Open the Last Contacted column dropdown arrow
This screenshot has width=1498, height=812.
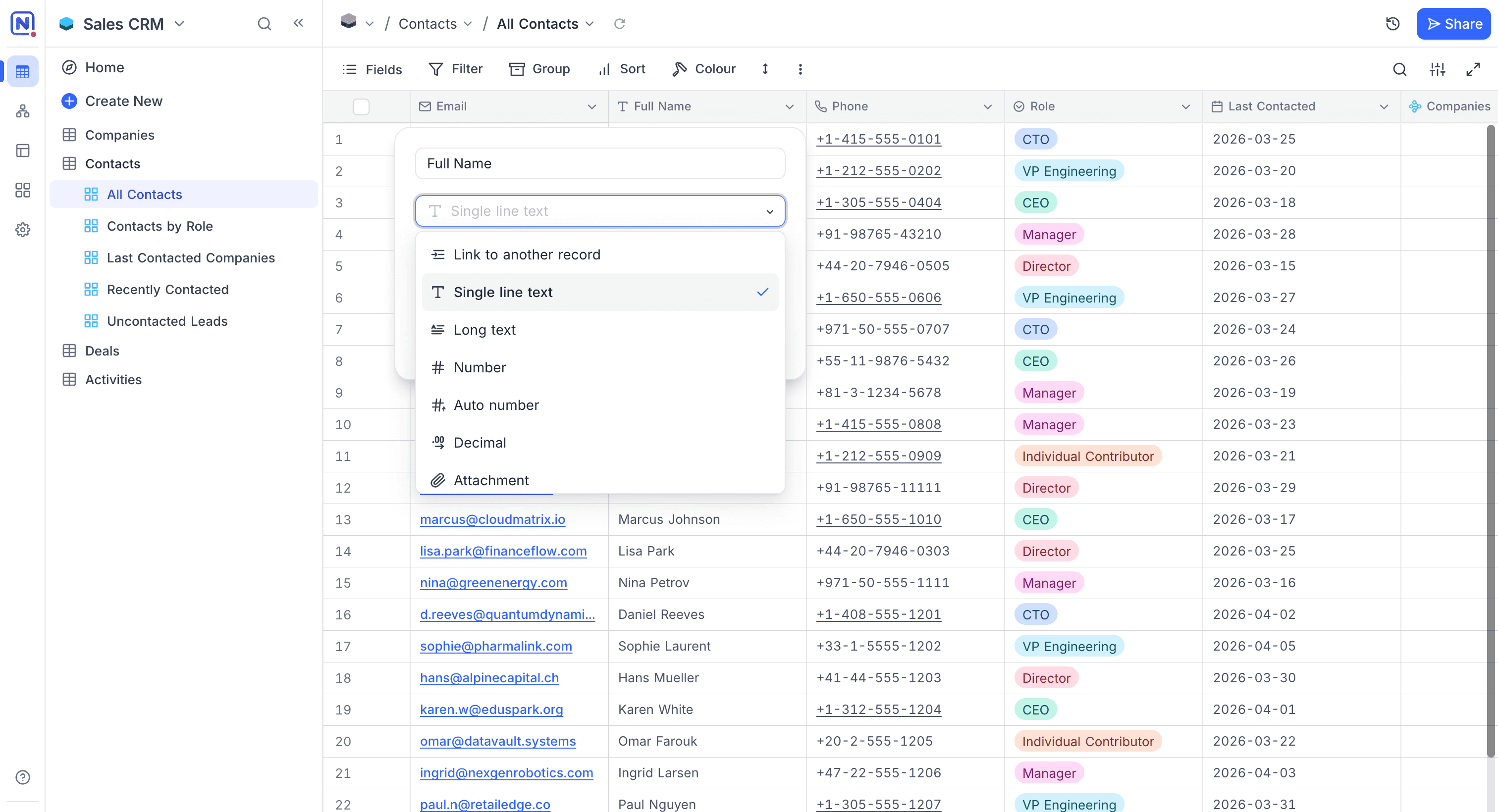point(1384,107)
